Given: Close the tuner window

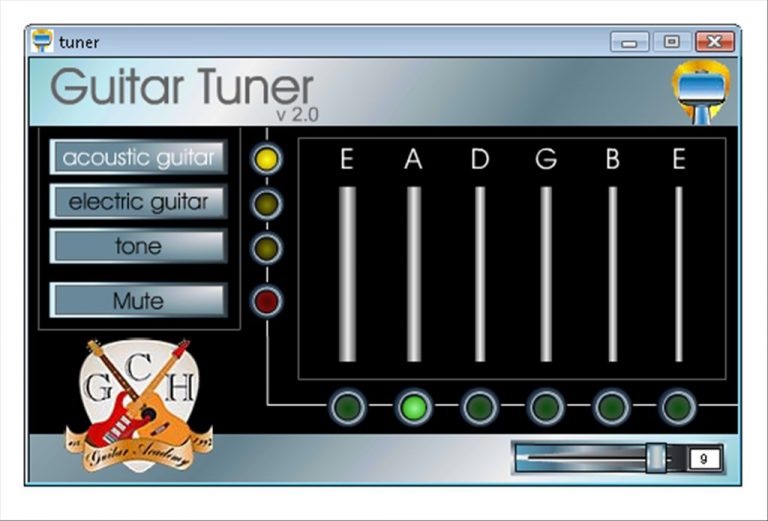Looking at the screenshot, I should click(x=715, y=42).
